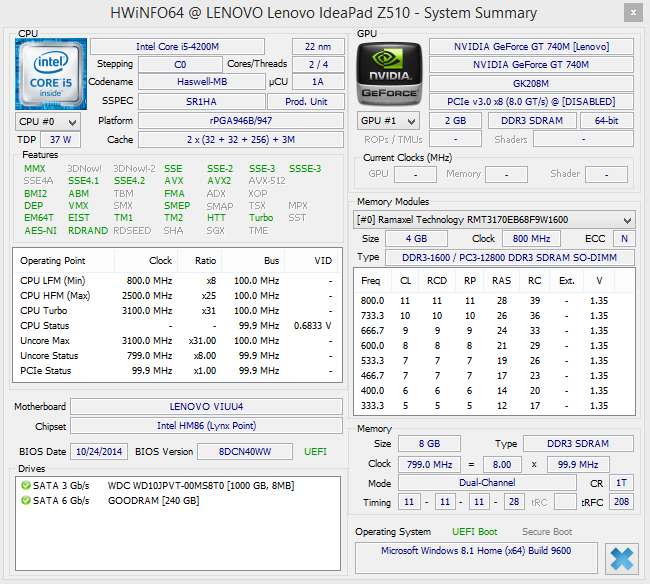The image size is (650, 584).
Task: Select the CPU Status row
Action: coord(177,326)
